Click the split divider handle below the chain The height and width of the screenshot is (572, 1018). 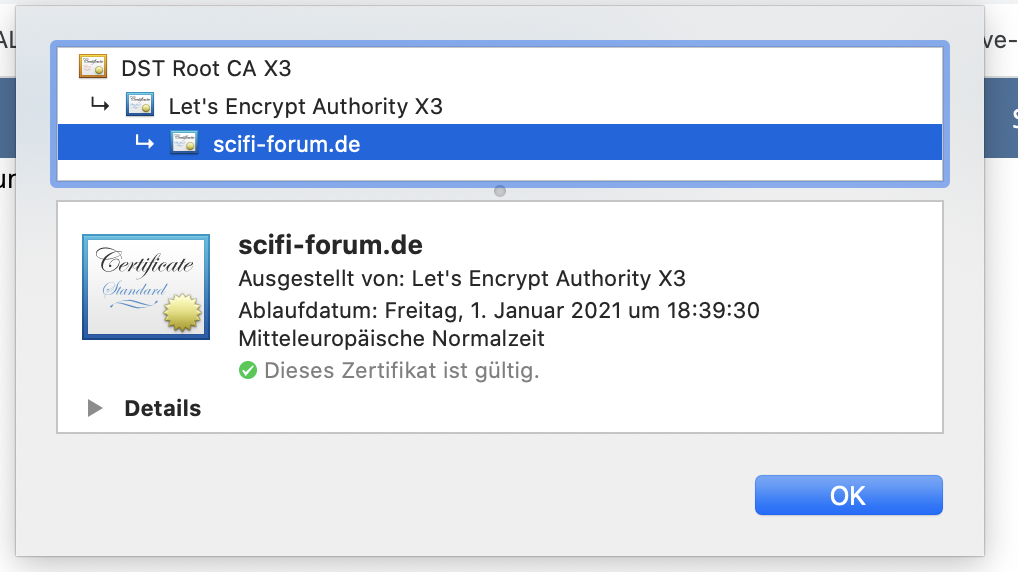(500, 191)
